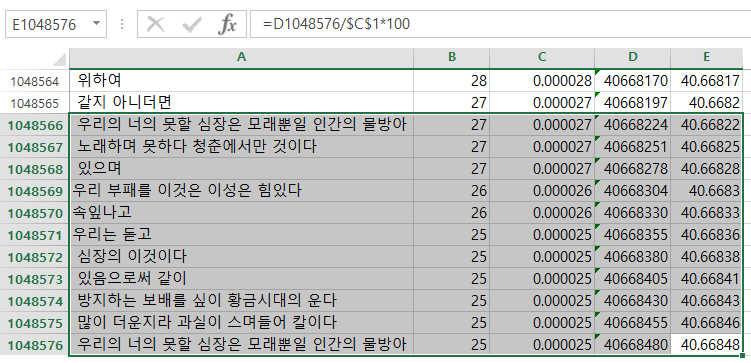The height and width of the screenshot is (363, 751).
Task: Click the formula bar options dots
Action: [x=122, y=23]
